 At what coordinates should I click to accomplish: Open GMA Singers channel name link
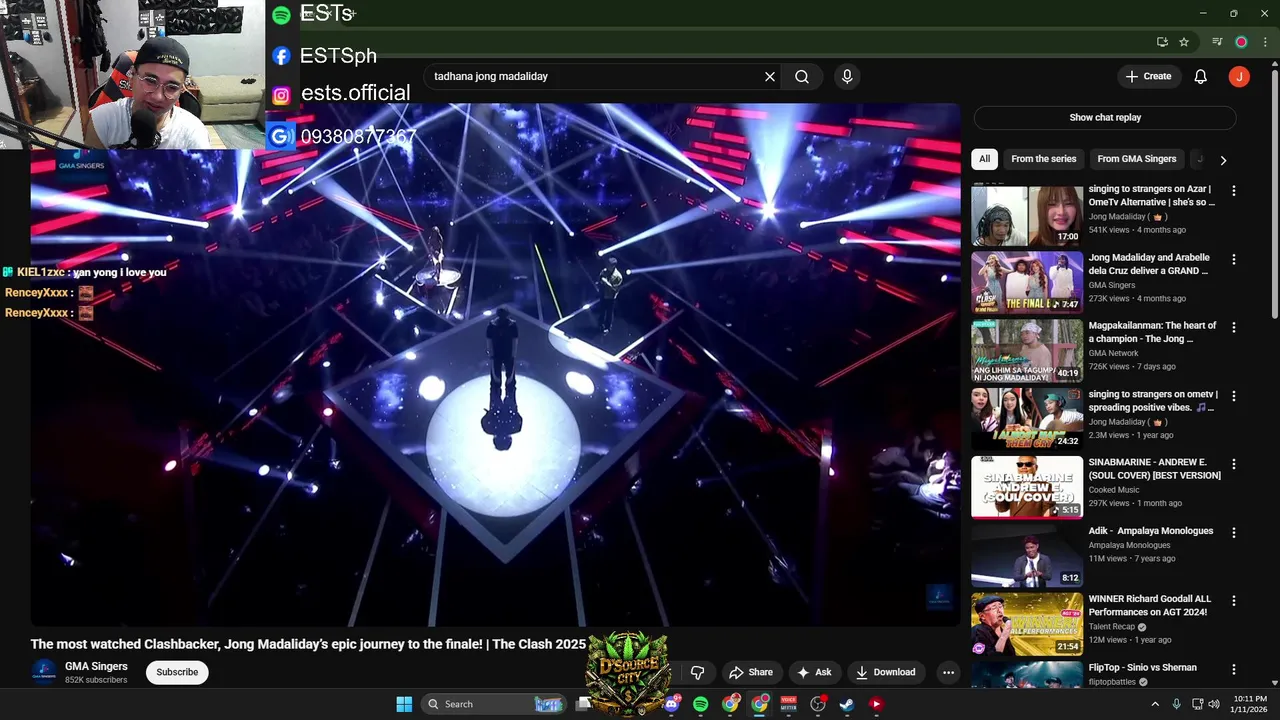tap(96, 666)
